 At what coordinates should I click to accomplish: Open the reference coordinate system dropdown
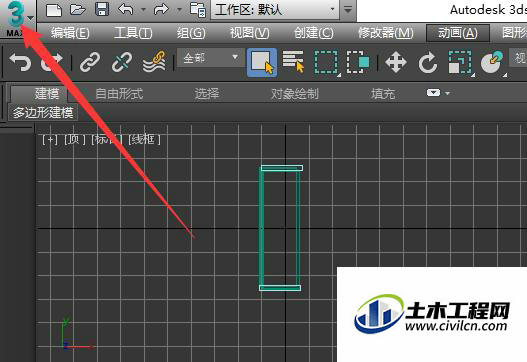click(518, 58)
